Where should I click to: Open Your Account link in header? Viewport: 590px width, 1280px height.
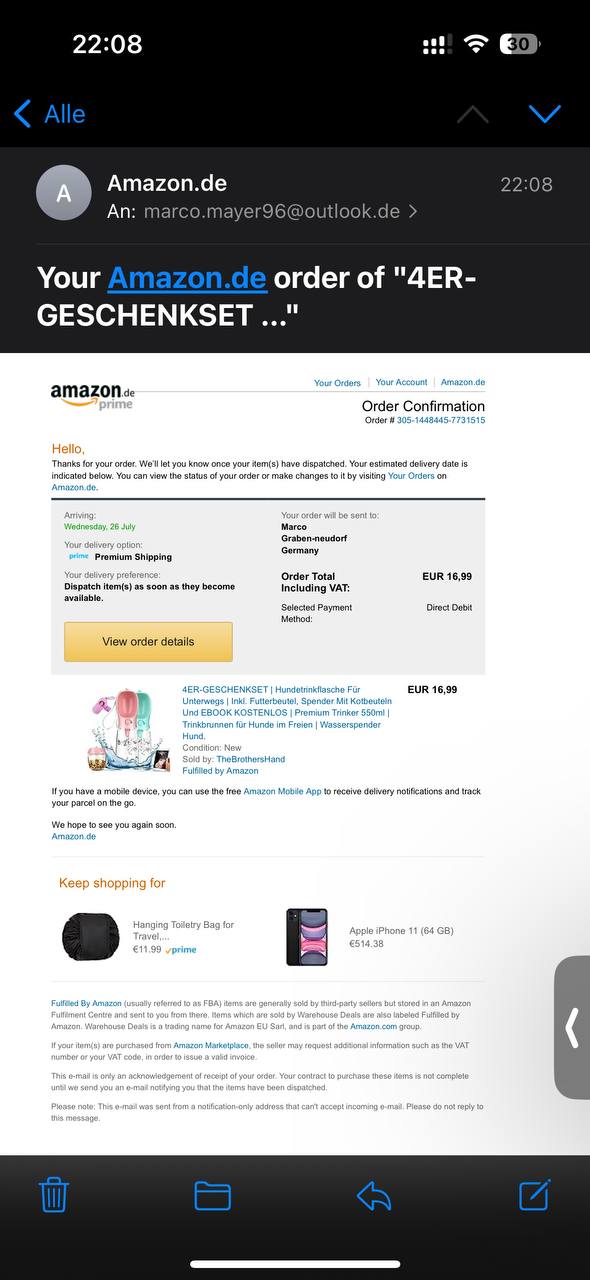401,382
